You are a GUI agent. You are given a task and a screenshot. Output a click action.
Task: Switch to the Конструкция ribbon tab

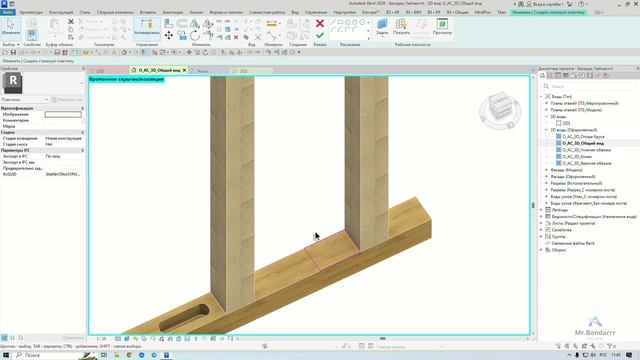(61, 12)
